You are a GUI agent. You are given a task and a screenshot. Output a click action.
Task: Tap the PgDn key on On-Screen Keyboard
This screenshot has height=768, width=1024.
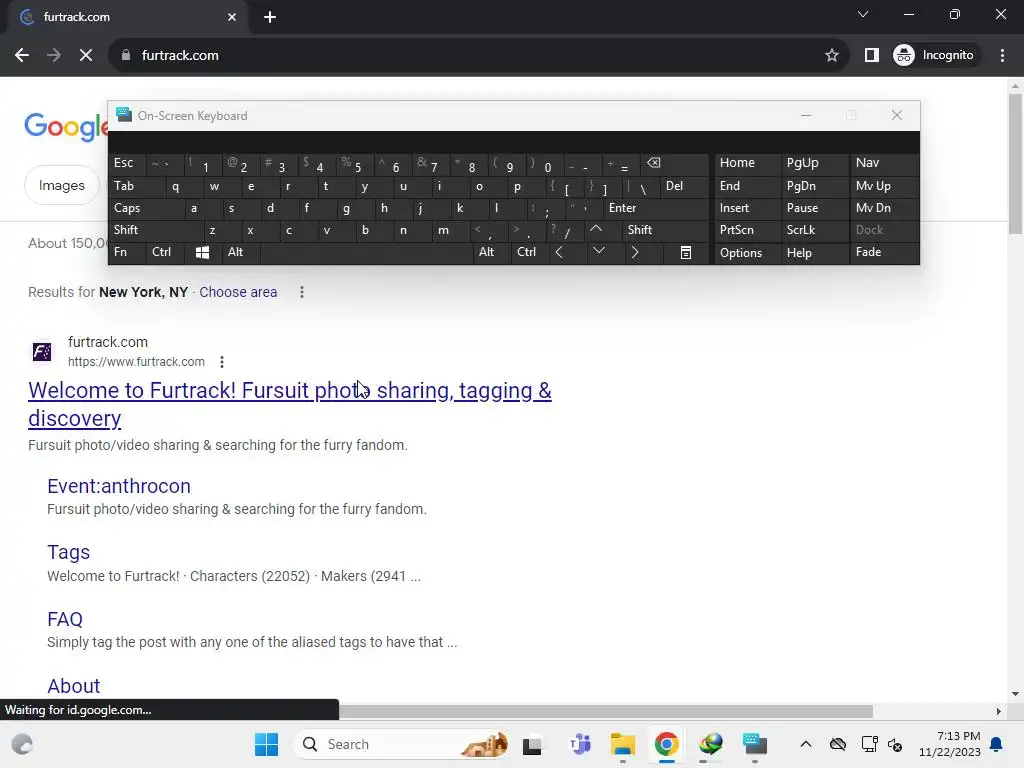tap(814, 186)
